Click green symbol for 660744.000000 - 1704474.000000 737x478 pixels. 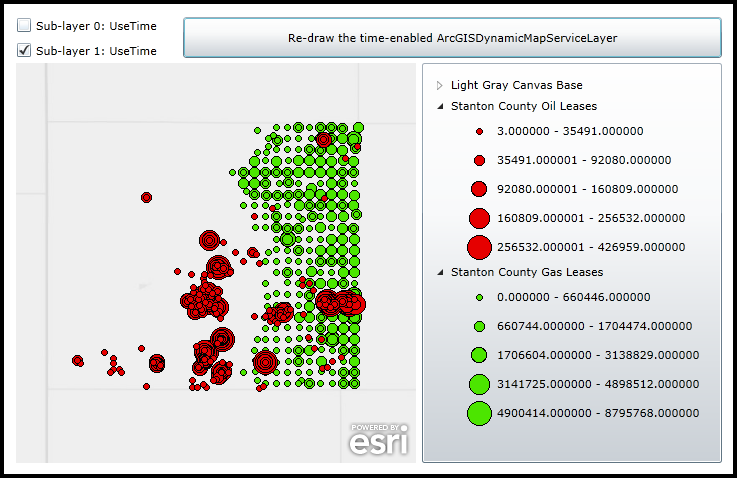point(479,327)
